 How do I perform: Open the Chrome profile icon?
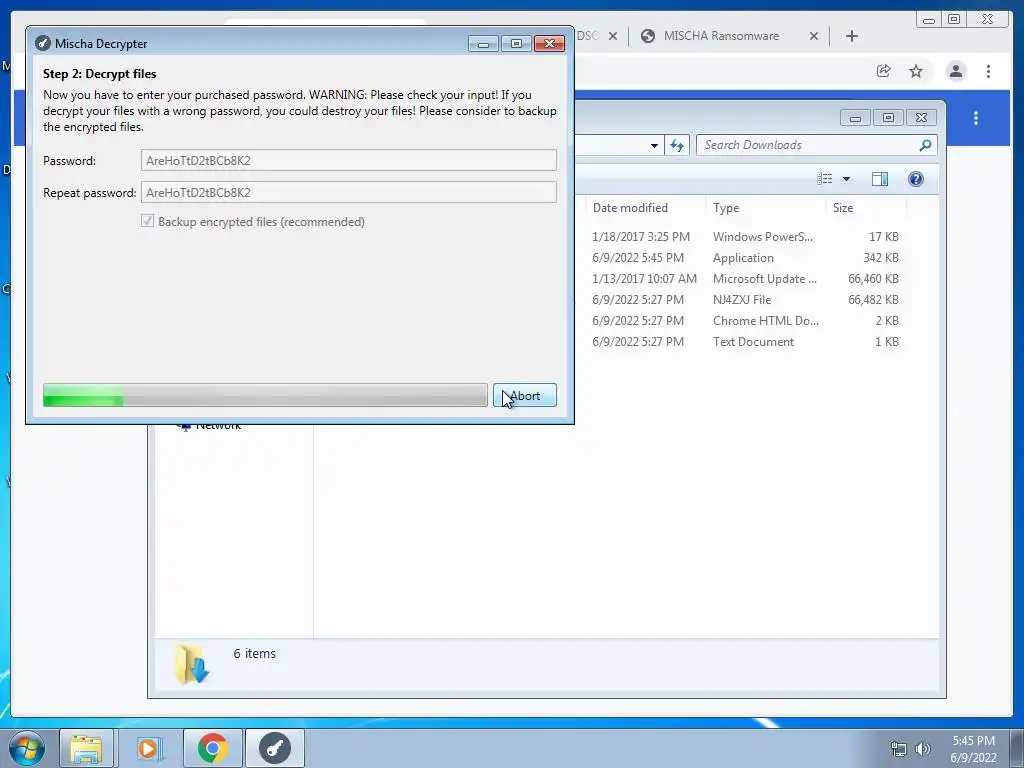[956, 71]
